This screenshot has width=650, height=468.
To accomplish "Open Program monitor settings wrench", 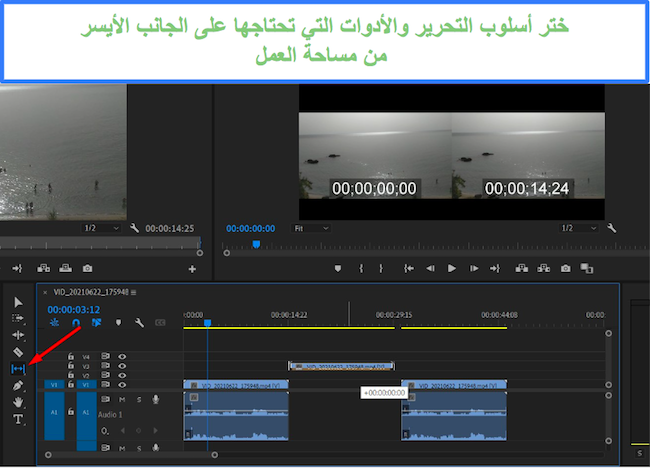I will click(x=611, y=228).
